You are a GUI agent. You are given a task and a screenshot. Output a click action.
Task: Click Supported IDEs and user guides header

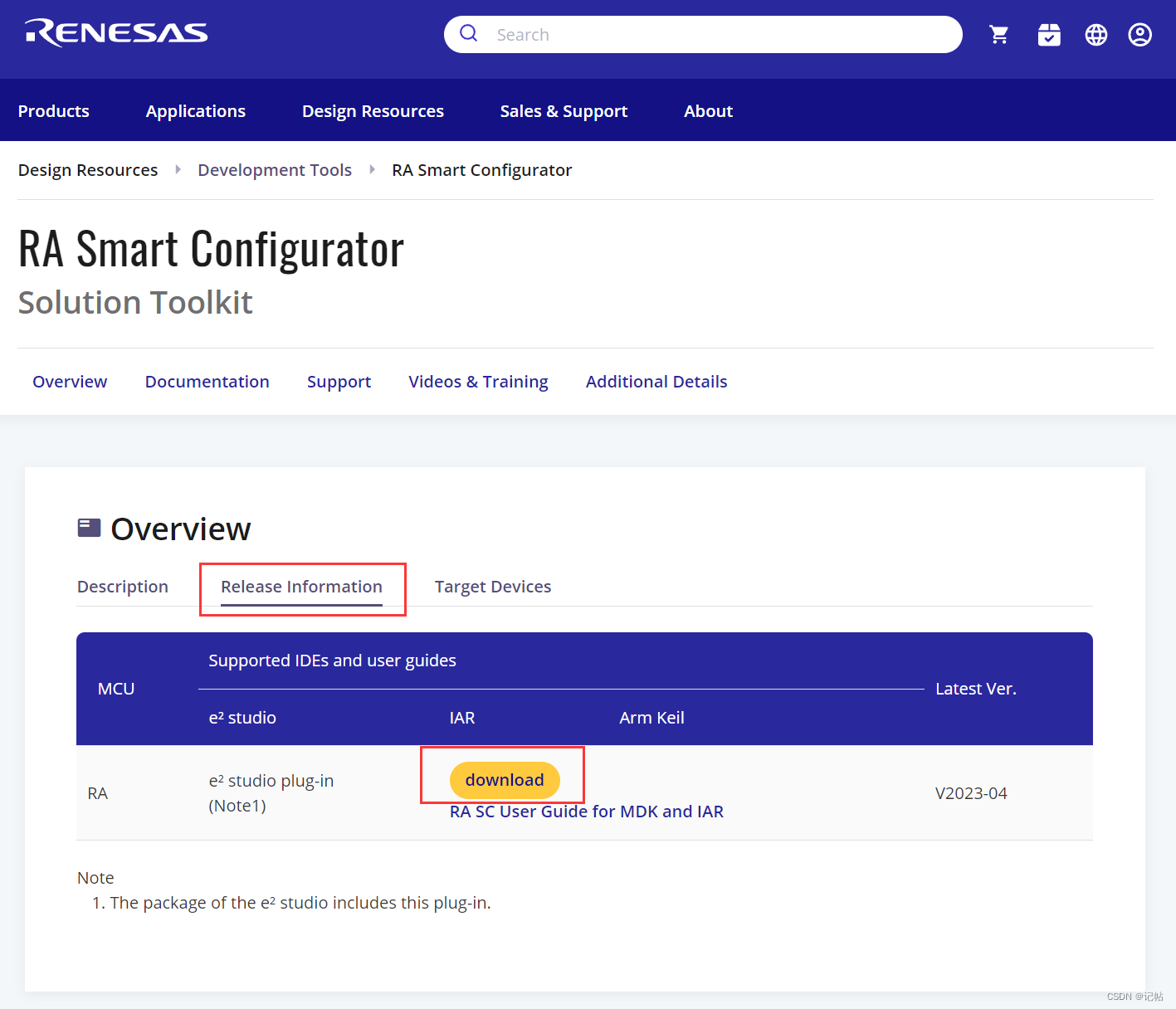click(332, 660)
